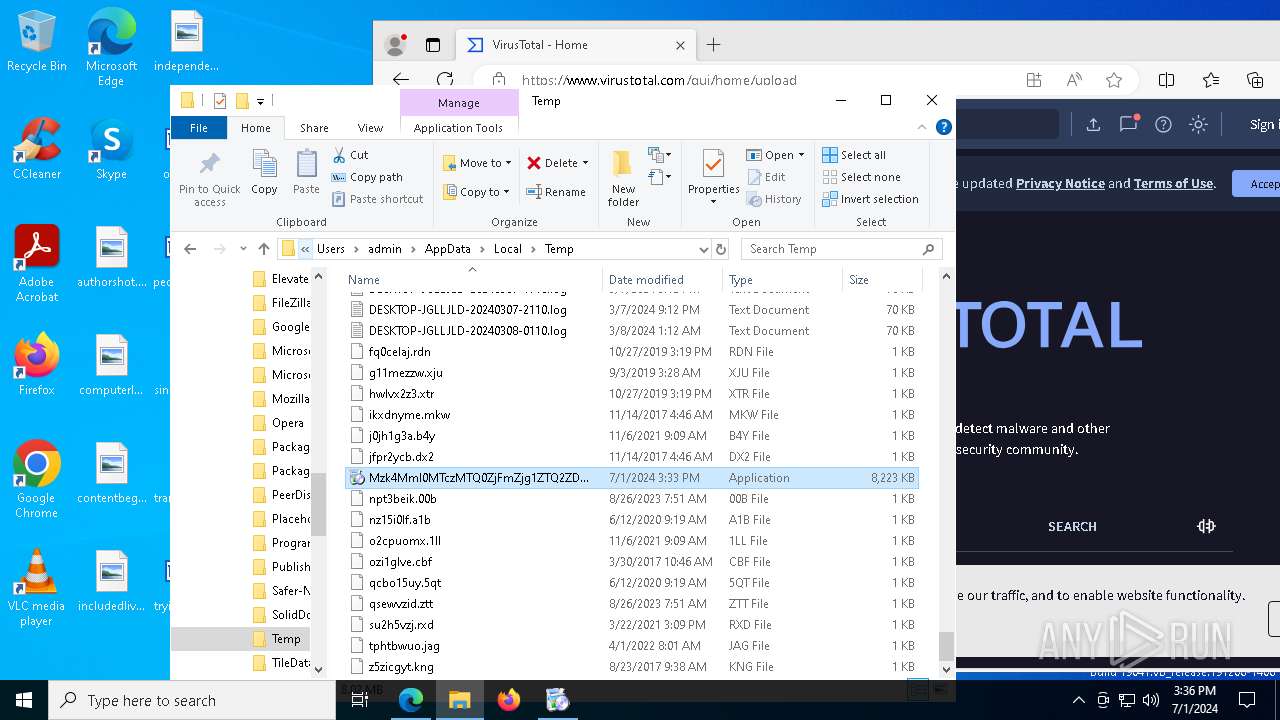This screenshot has height=720, width=1280.
Task: Click Select all in the ribbon
Action: (854, 155)
